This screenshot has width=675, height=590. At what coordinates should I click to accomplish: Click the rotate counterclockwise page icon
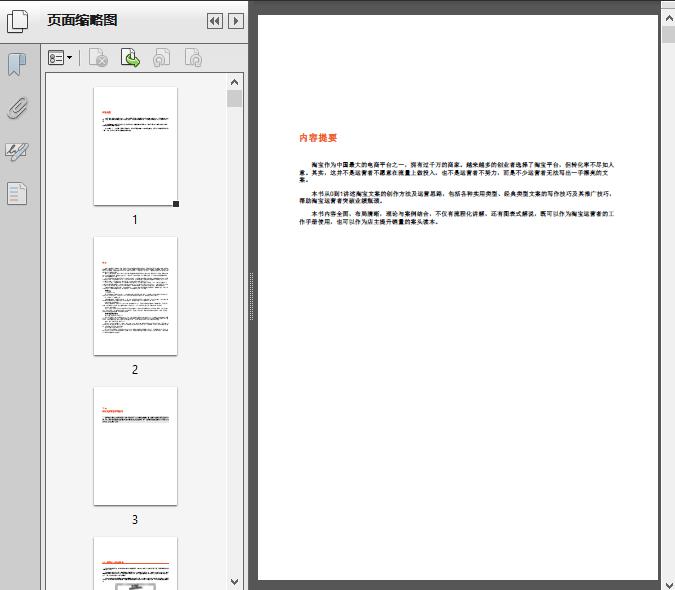click(x=161, y=58)
